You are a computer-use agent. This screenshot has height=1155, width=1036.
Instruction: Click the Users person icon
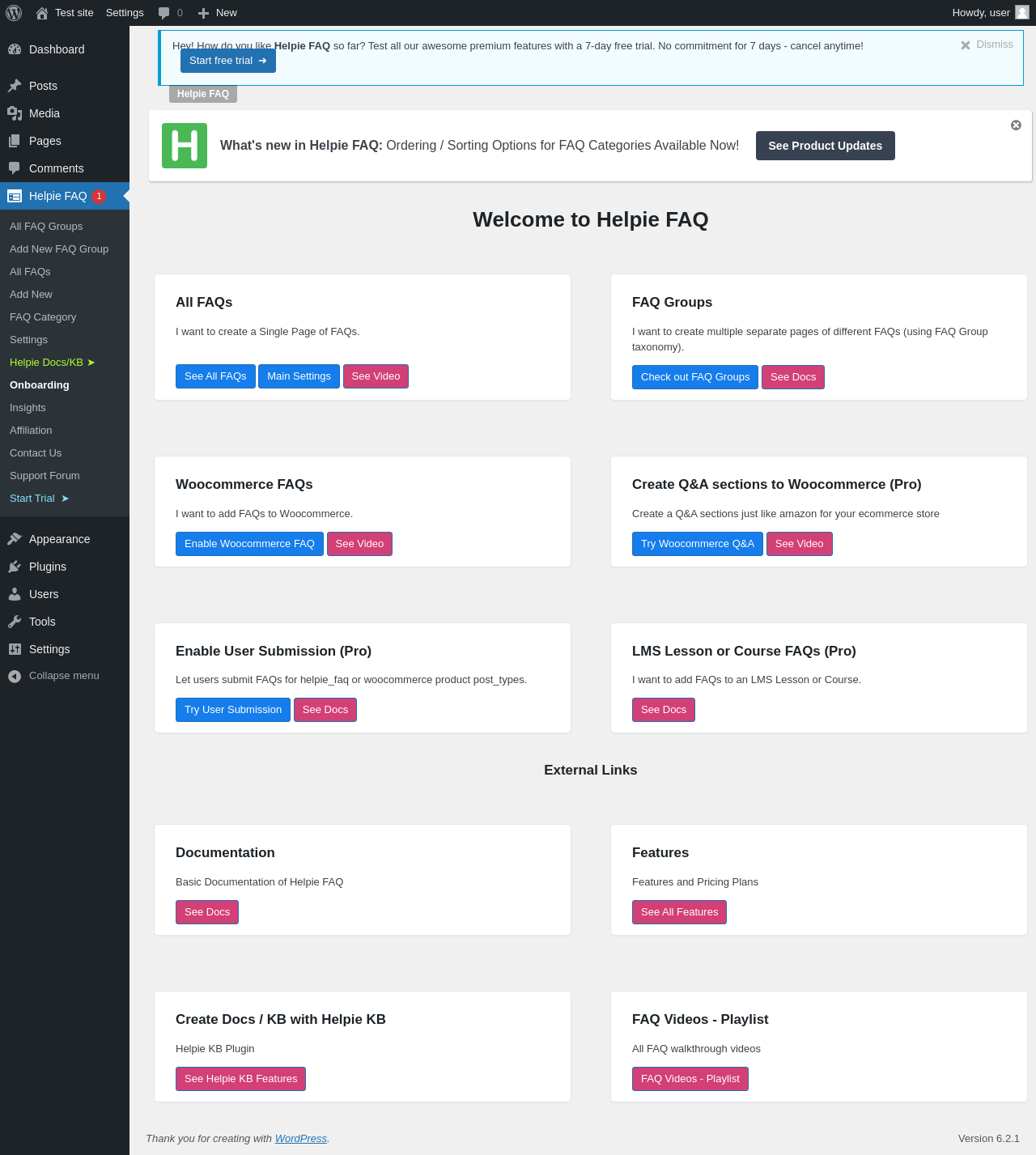[15, 594]
